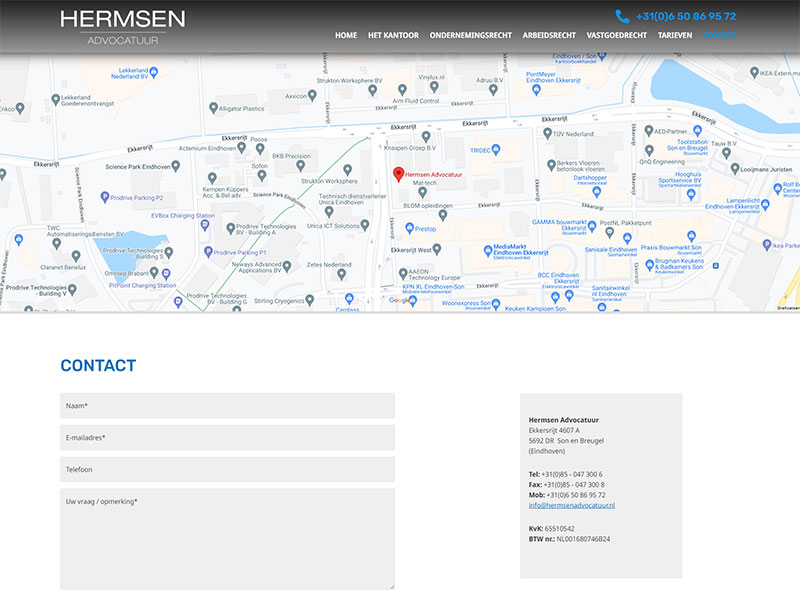Click the Hermsen Advocatuur logo
This screenshot has width=800, height=600.
tap(122, 28)
